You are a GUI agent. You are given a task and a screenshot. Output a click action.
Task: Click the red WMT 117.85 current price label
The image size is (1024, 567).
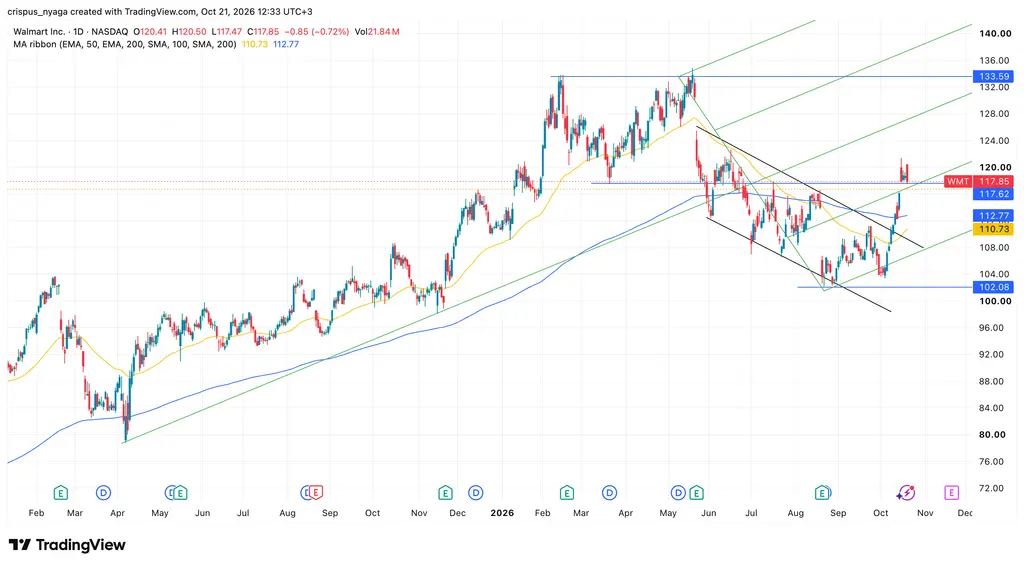pyautogui.click(x=978, y=182)
